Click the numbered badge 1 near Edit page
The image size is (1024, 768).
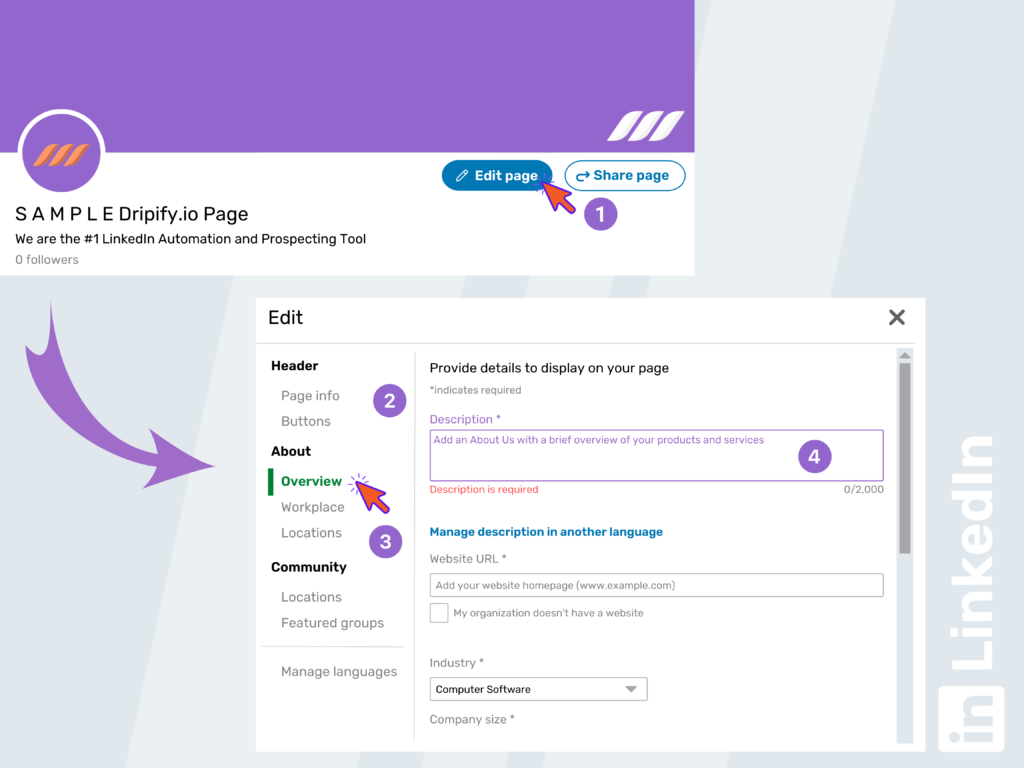[x=600, y=213]
